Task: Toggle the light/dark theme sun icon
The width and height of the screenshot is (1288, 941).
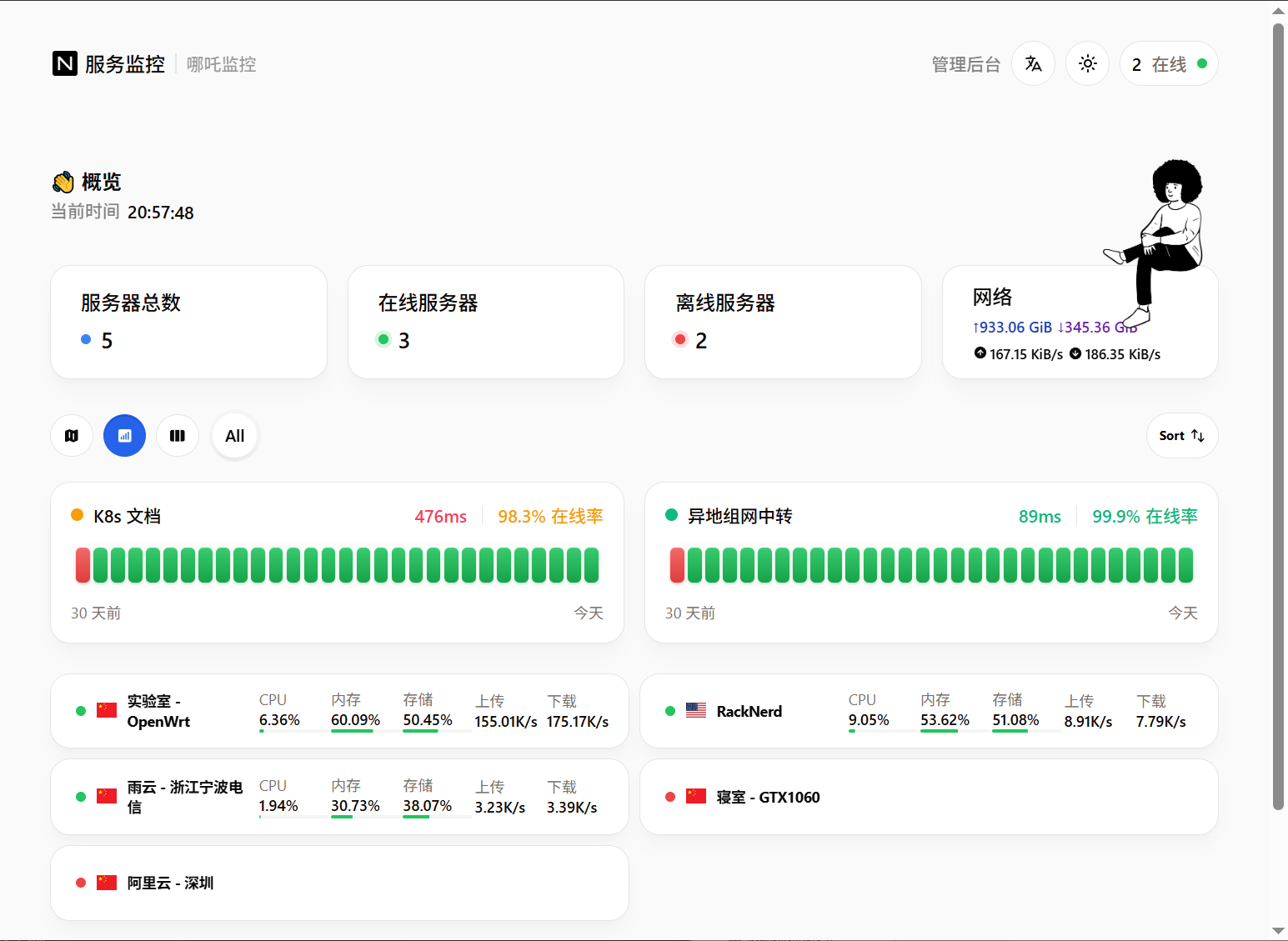Action: pyautogui.click(x=1087, y=63)
